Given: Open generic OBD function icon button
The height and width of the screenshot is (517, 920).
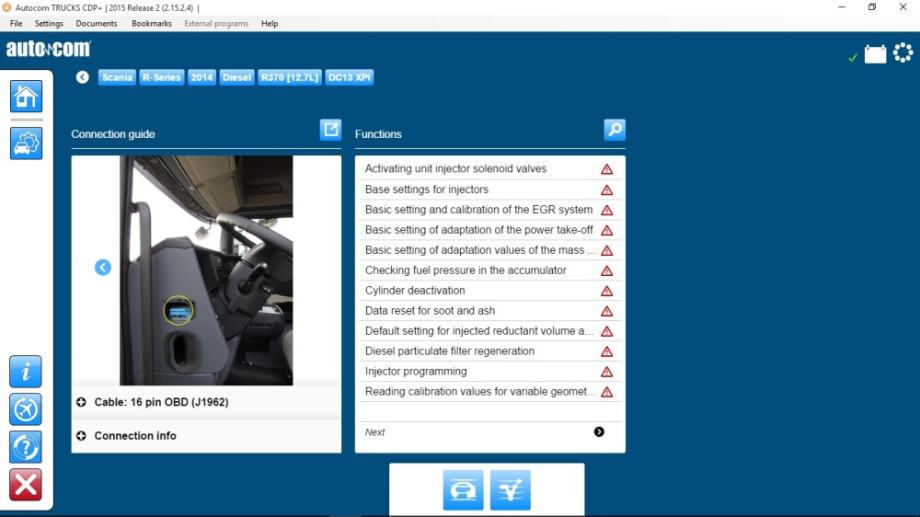Looking at the screenshot, I should 510,490.
